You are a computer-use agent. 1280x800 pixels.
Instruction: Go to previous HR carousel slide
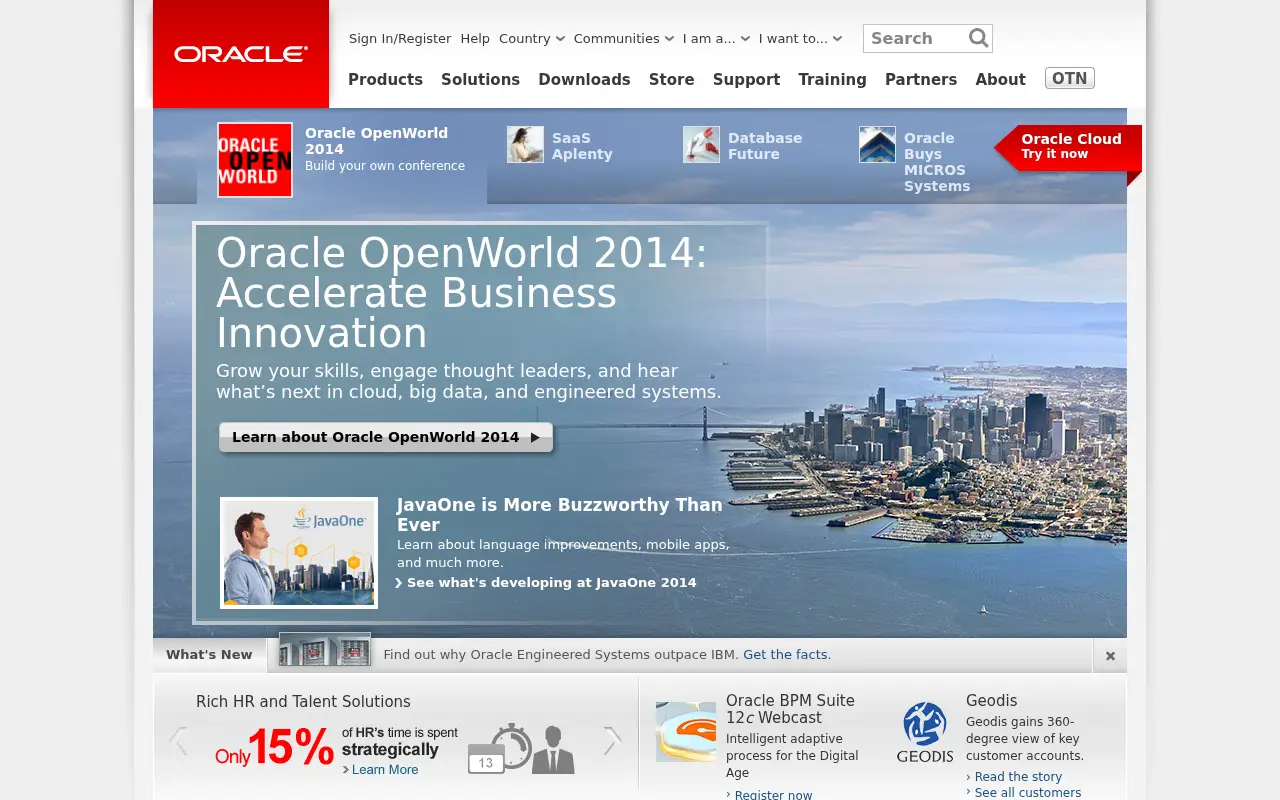coord(178,741)
